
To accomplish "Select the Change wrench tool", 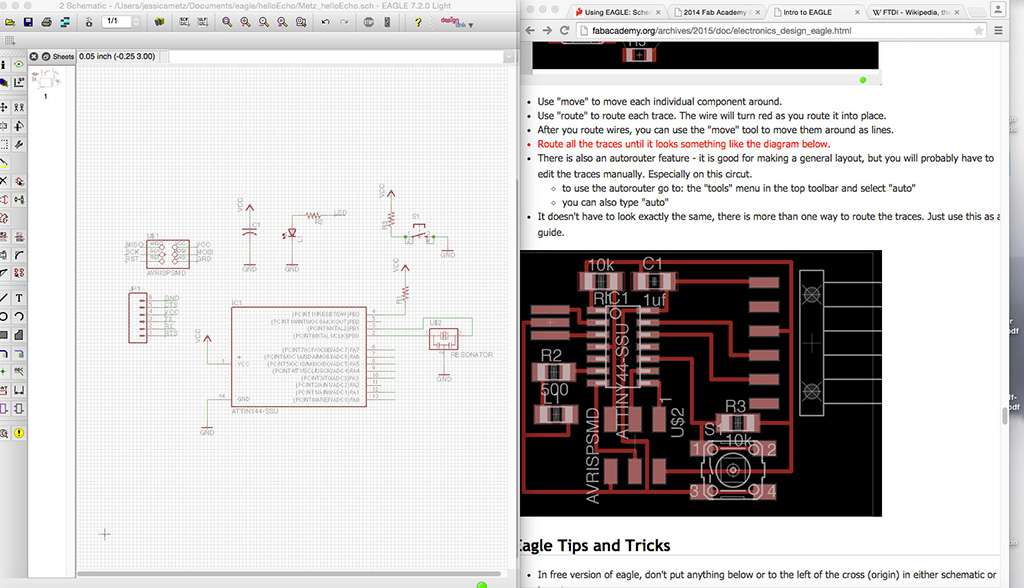I will [19, 144].
